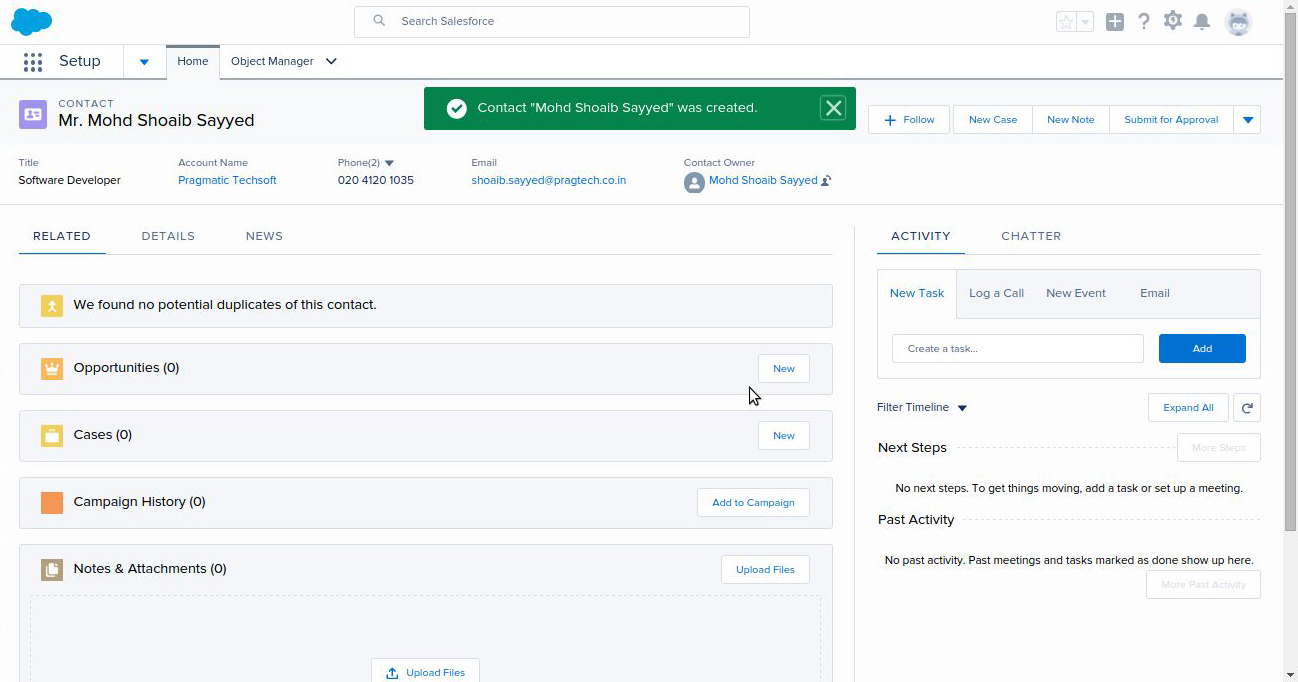
Task: Open the Cases (0) related list
Action: click(x=103, y=435)
